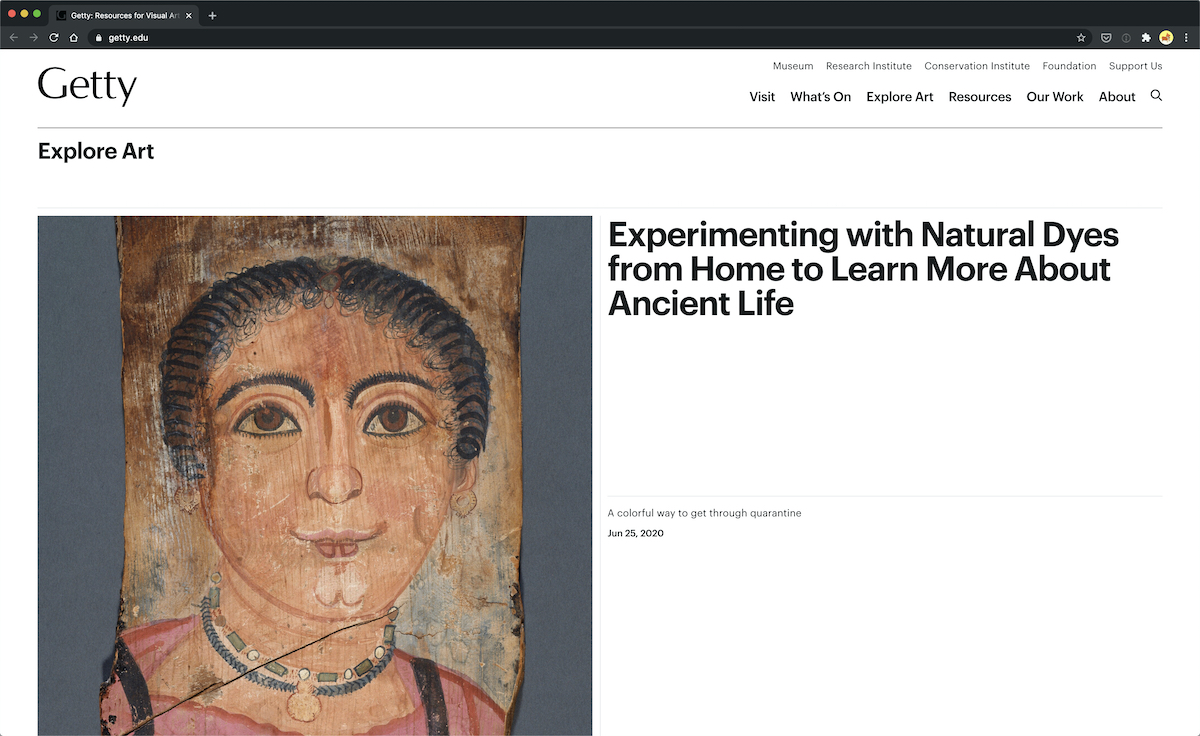Follow the Research Institute link

tap(869, 66)
